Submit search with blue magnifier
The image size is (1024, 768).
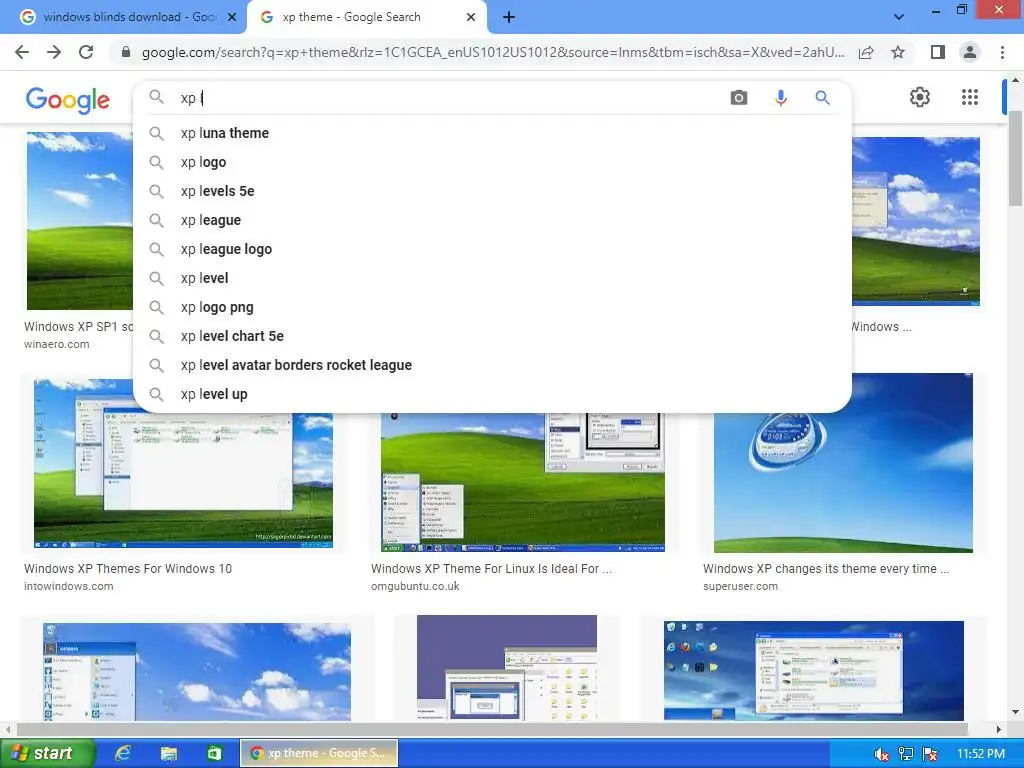[x=822, y=98]
